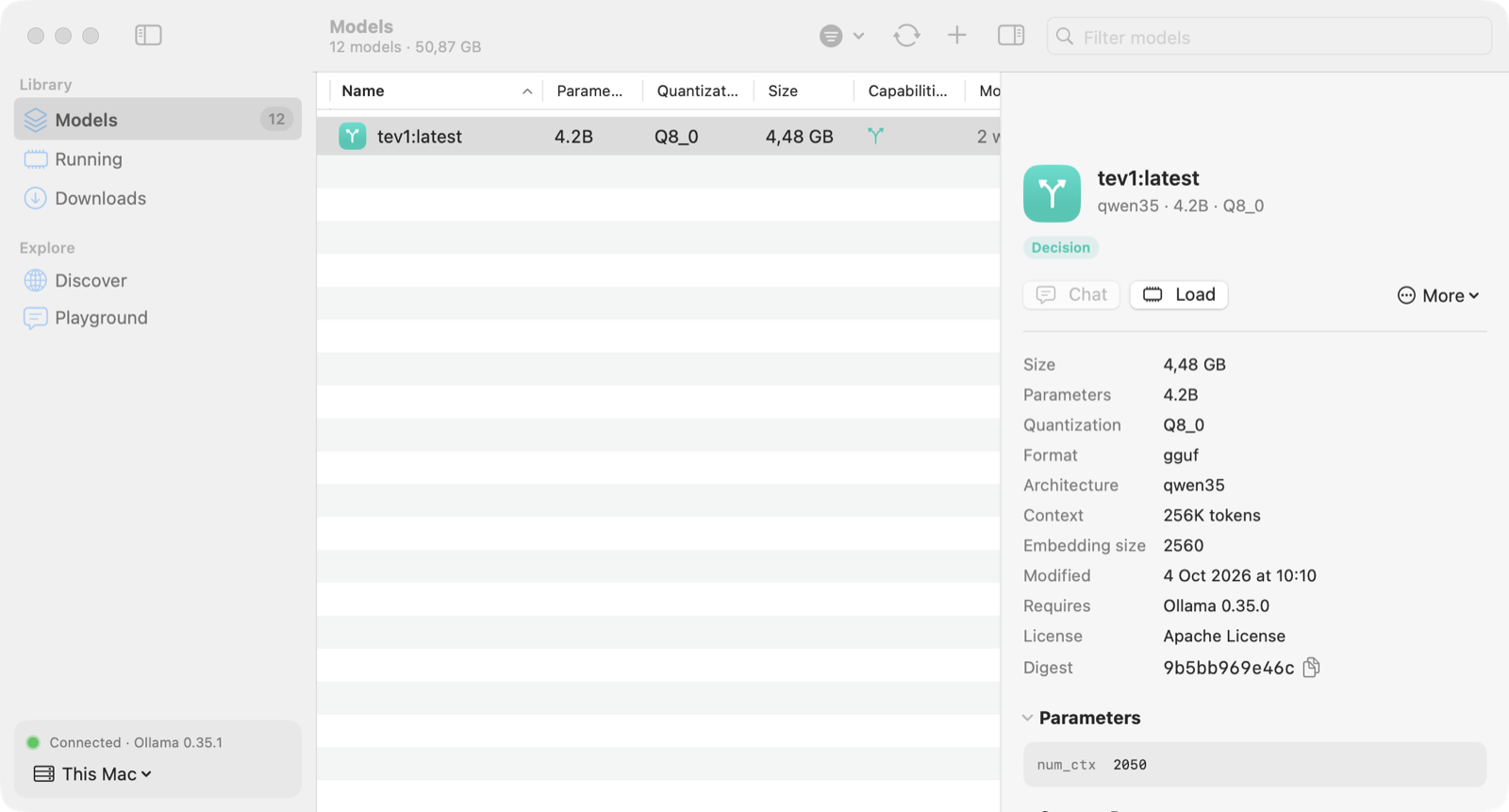Screen dimensions: 1509x812
Task: Click the capability icon in tev1 row
Action: click(876, 137)
